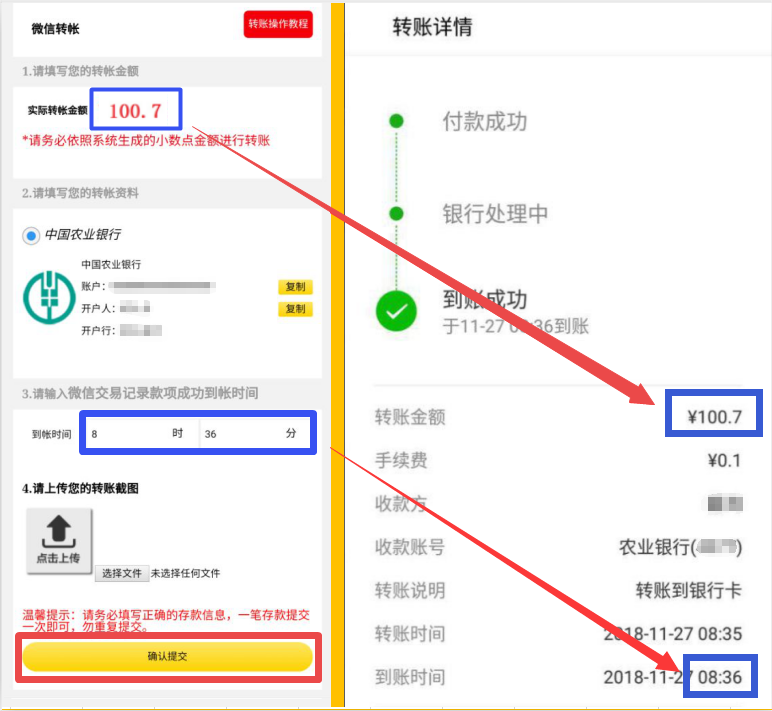Click the 转账详情 page title
Screen dimensions: 772x711
pos(432,27)
